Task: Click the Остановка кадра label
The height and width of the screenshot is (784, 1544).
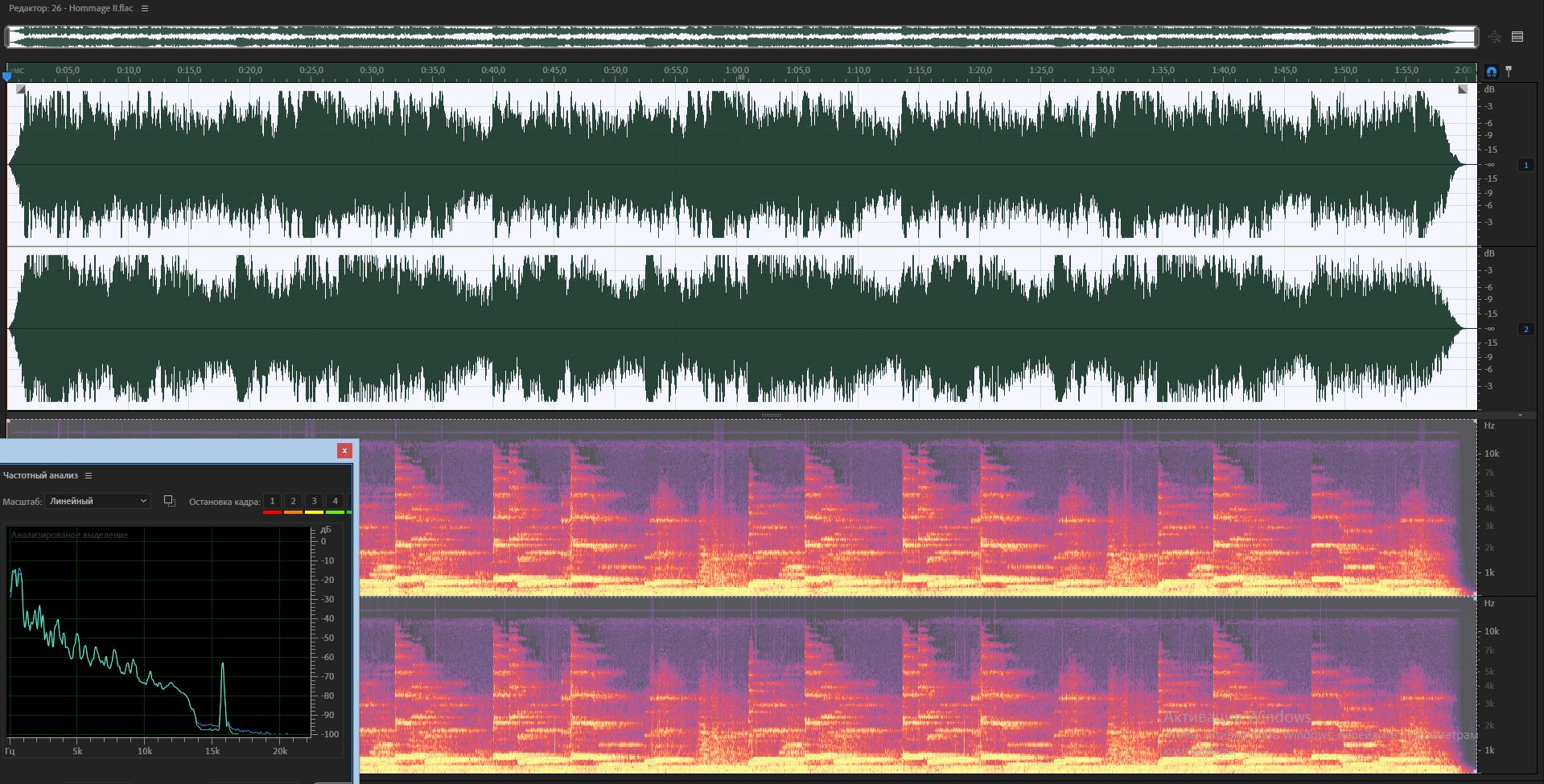Action: [x=224, y=502]
